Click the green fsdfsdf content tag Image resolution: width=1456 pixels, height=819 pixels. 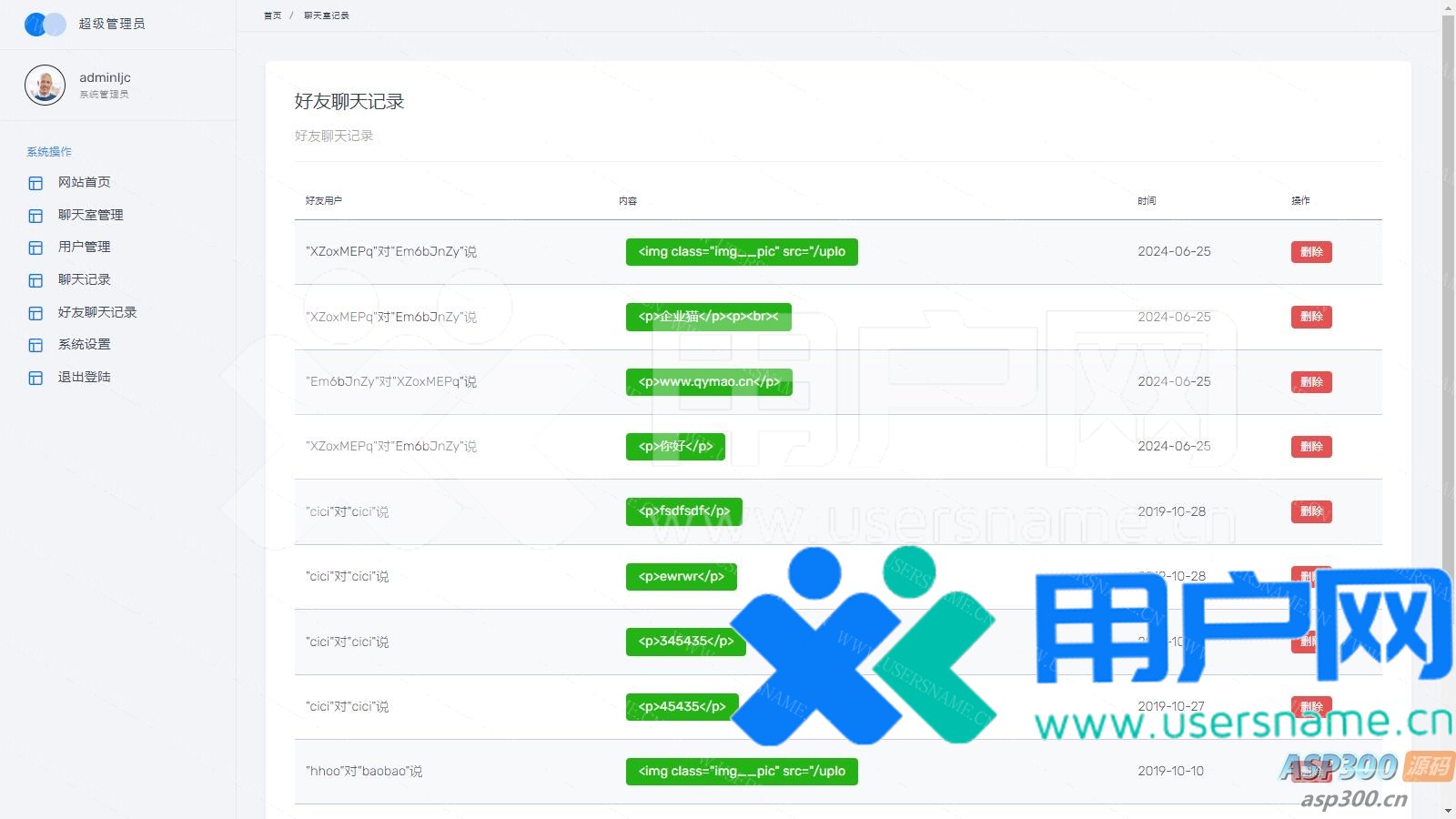click(x=683, y=511)
